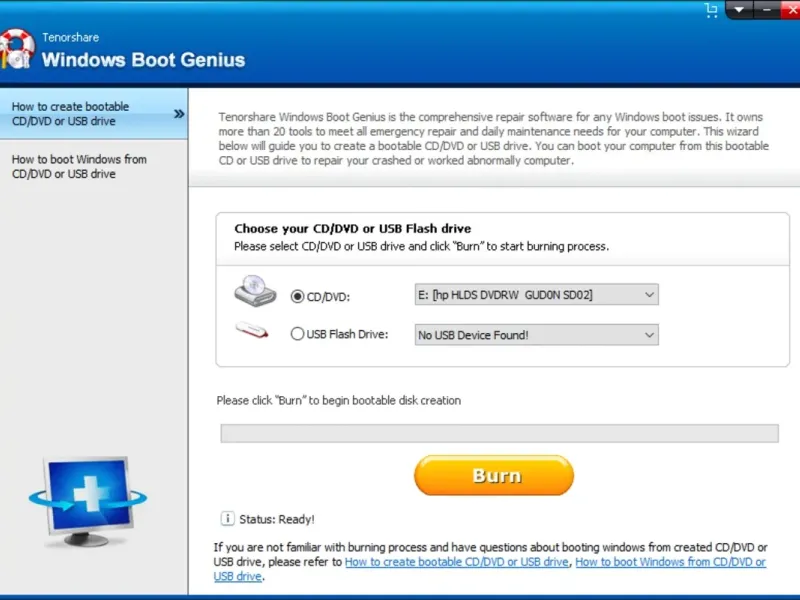Image resolution: width=800 pixels, height=600 pixels.
Task: Click the 'Tenorshare' brand text
Action: click(x=70, y=37)
